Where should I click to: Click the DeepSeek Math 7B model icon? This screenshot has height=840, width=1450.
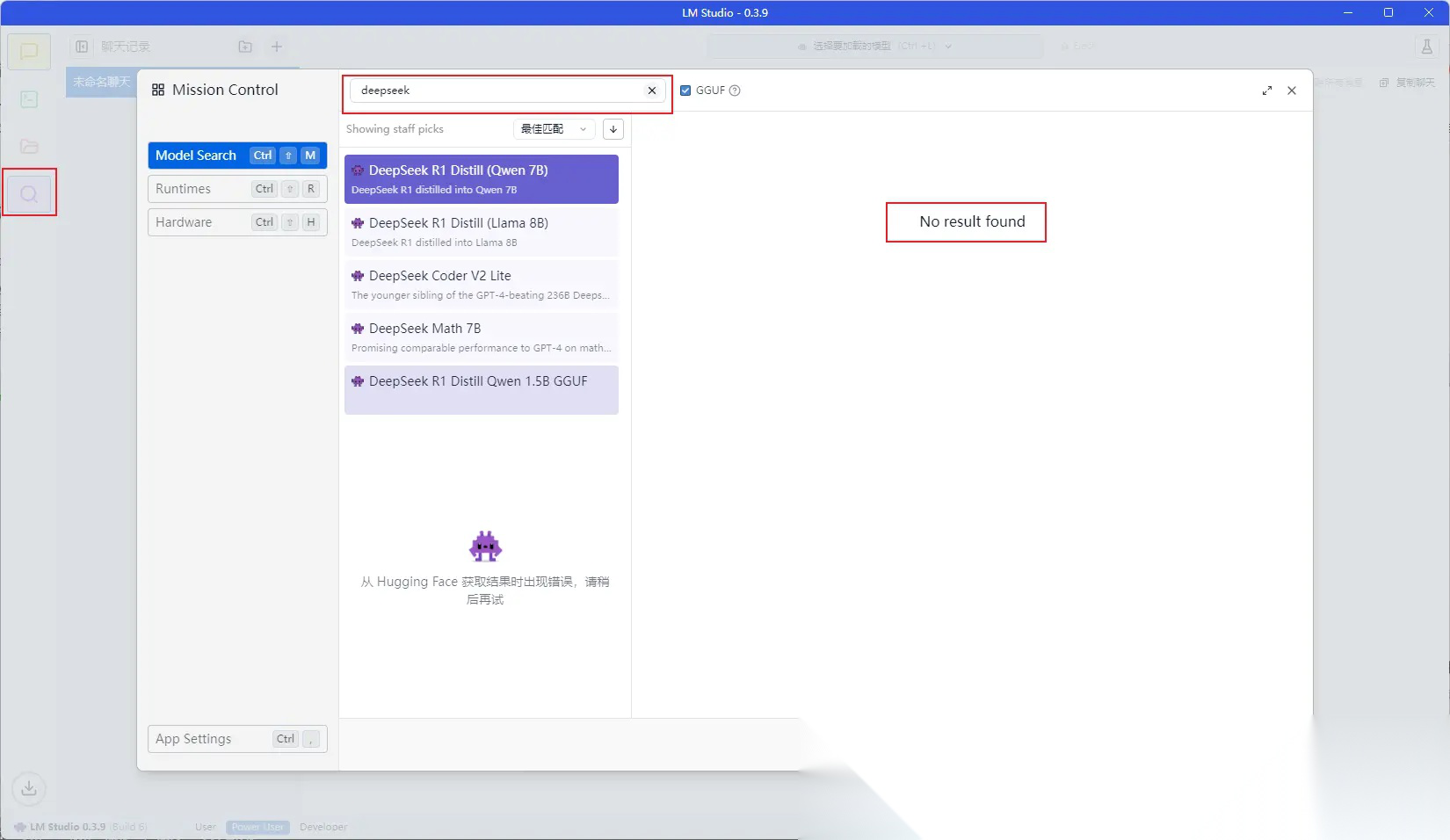point(358,329)
